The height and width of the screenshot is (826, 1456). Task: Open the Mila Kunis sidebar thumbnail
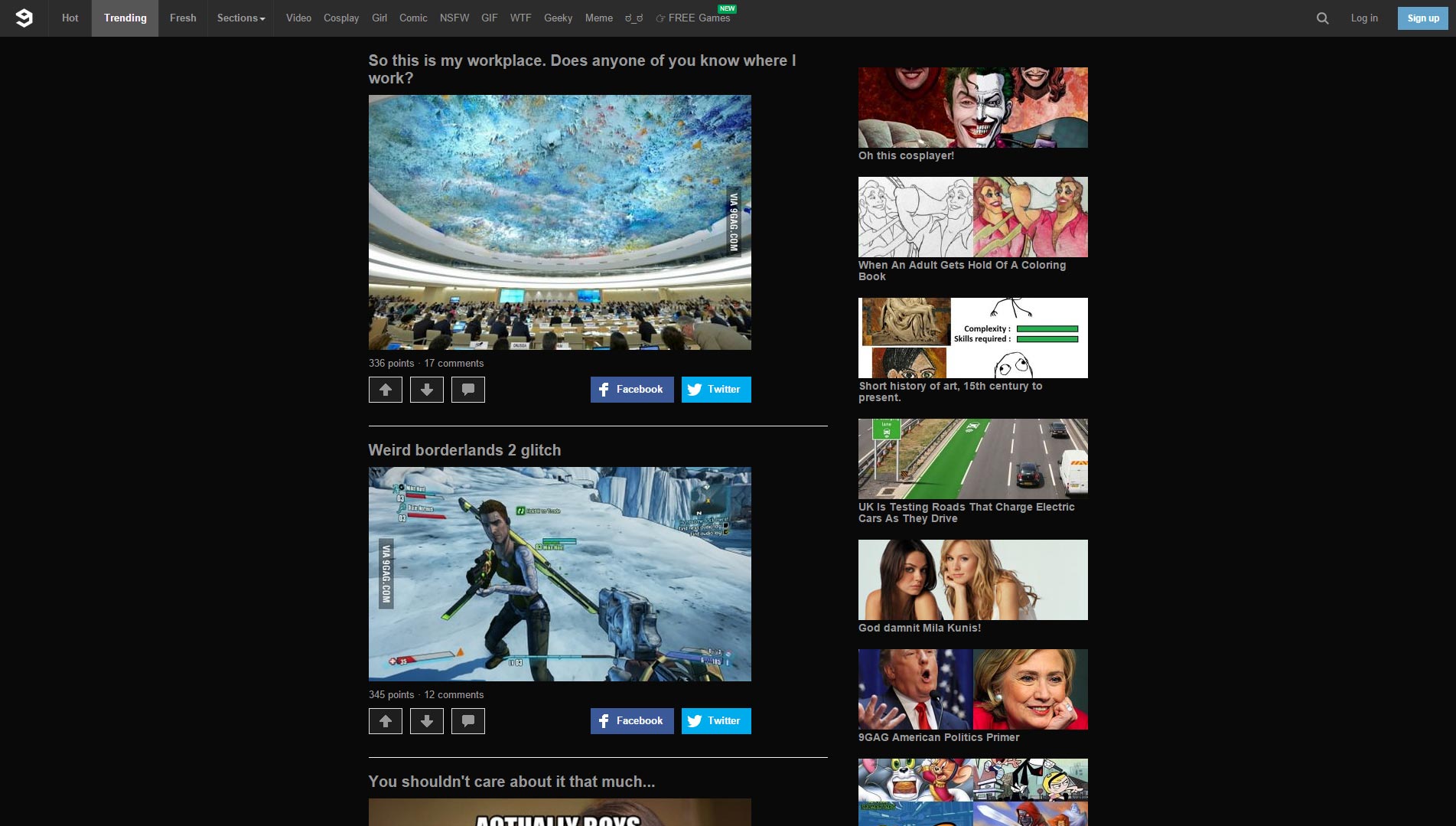[973, 580]
